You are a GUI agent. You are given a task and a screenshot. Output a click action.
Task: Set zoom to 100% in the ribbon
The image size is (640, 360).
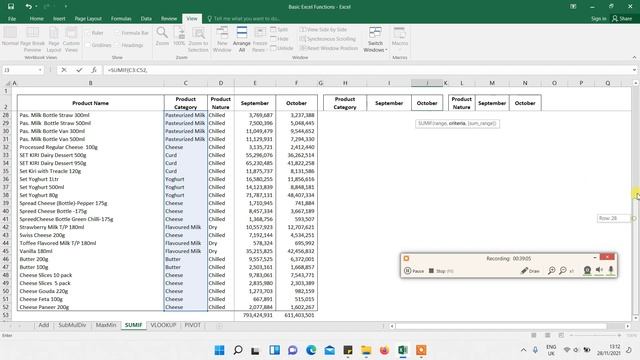pos(179,36)
